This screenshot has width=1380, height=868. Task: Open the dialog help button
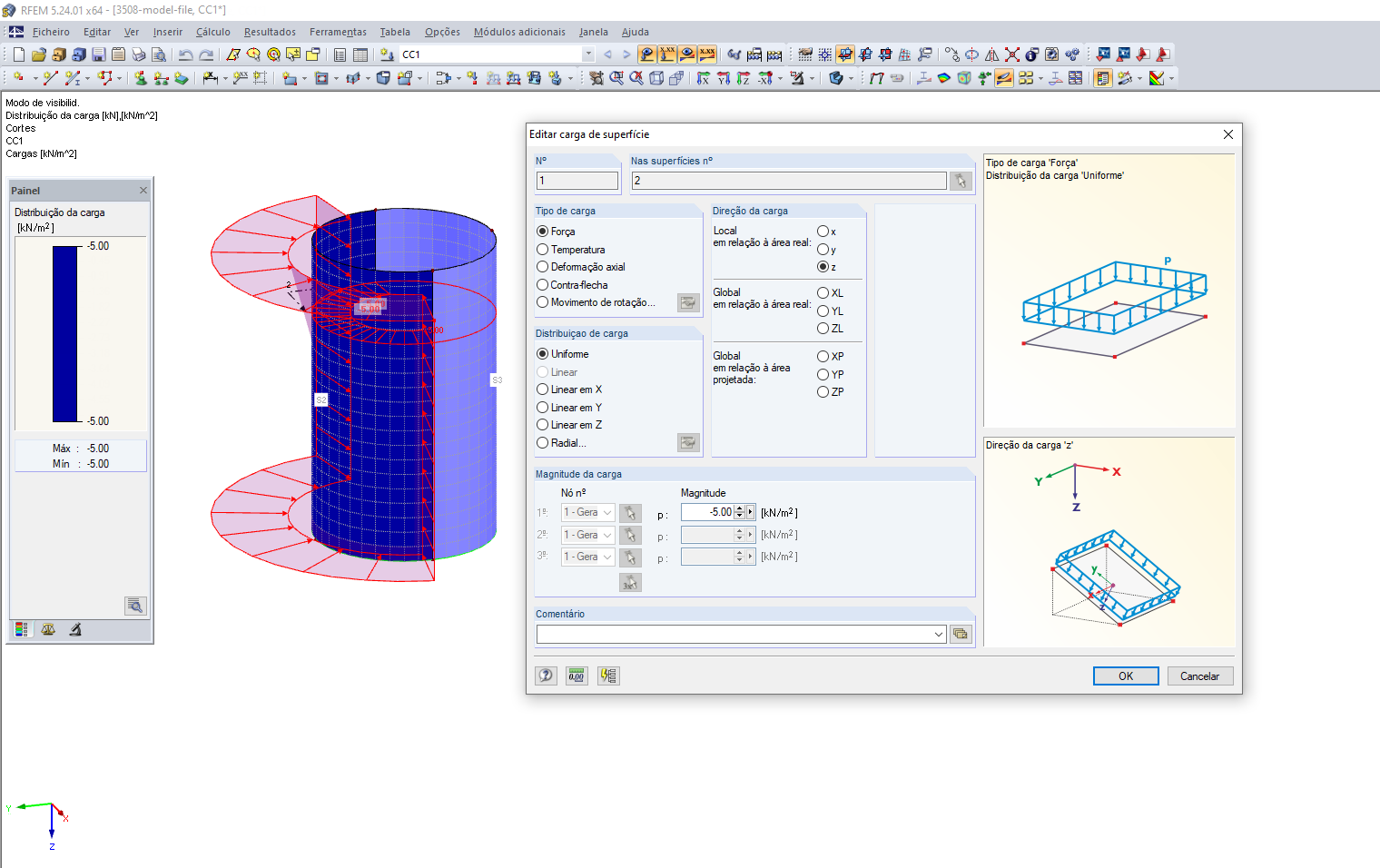[546, 676]
